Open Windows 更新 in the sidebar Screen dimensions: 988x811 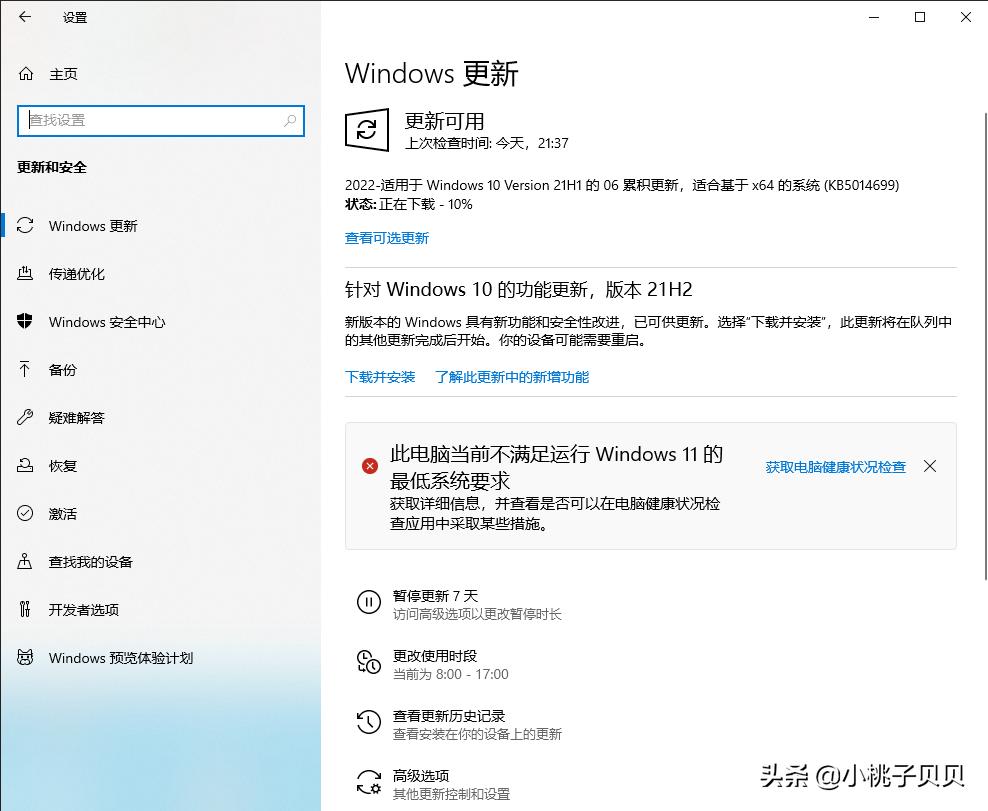tap(91, 226)
